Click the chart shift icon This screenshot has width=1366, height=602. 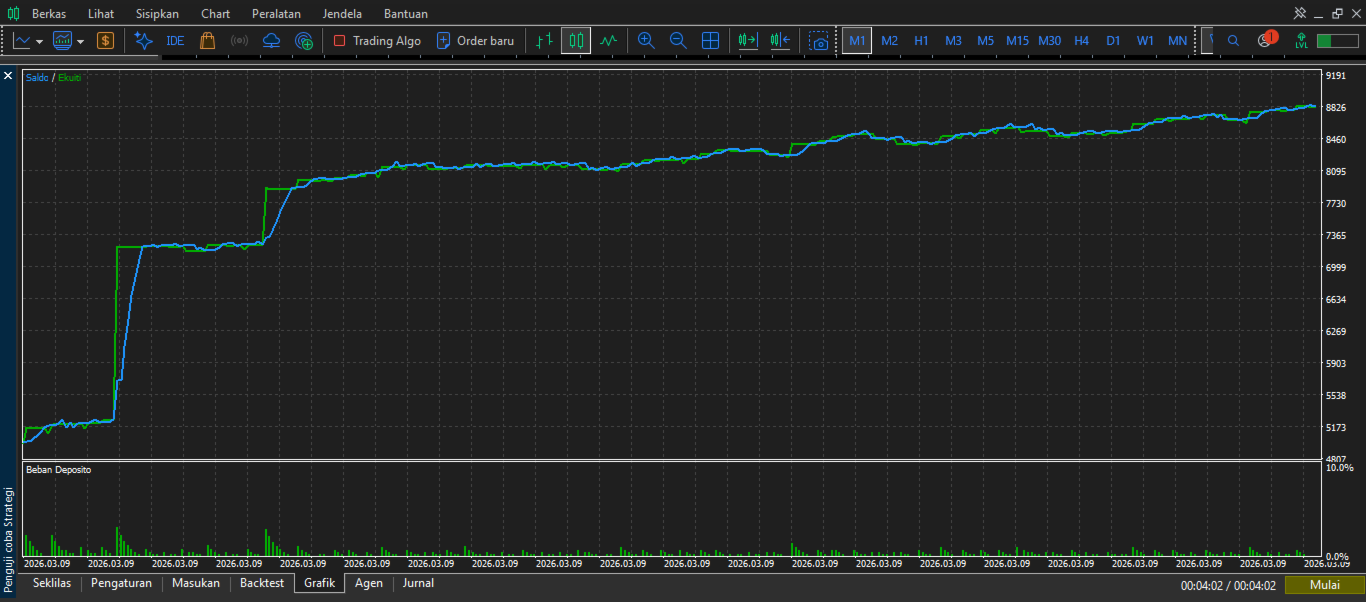tap(780, 41)
